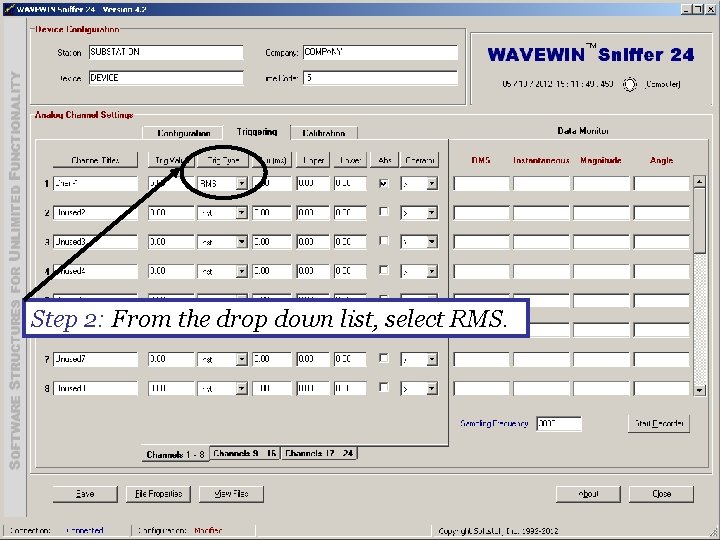Image resolution: width=720 pixels, height=540 pixels.
Task: Click the Angle monitor field for channel 2
Action: [662, 213]
